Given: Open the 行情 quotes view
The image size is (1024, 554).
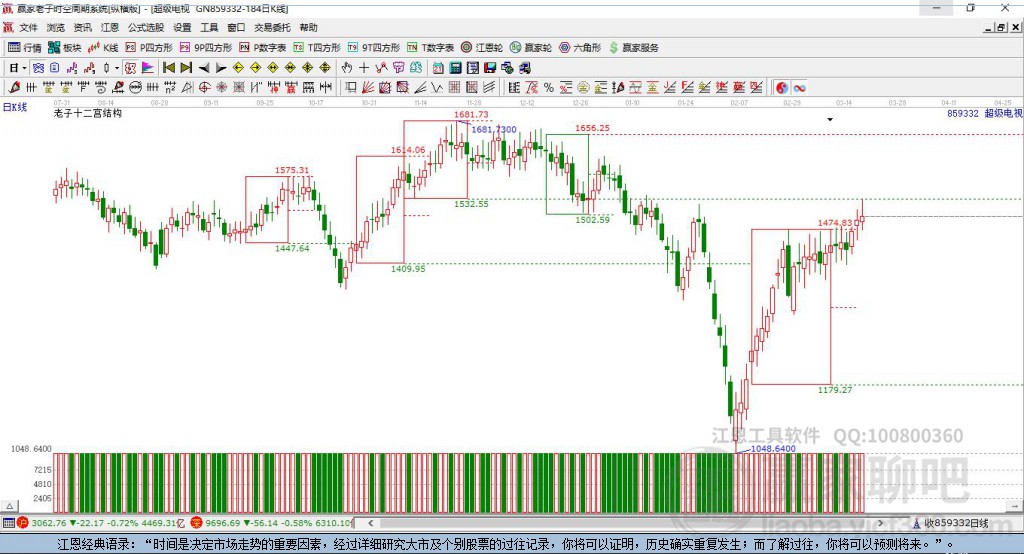Looking at the screenshot, I should [24, 47].
